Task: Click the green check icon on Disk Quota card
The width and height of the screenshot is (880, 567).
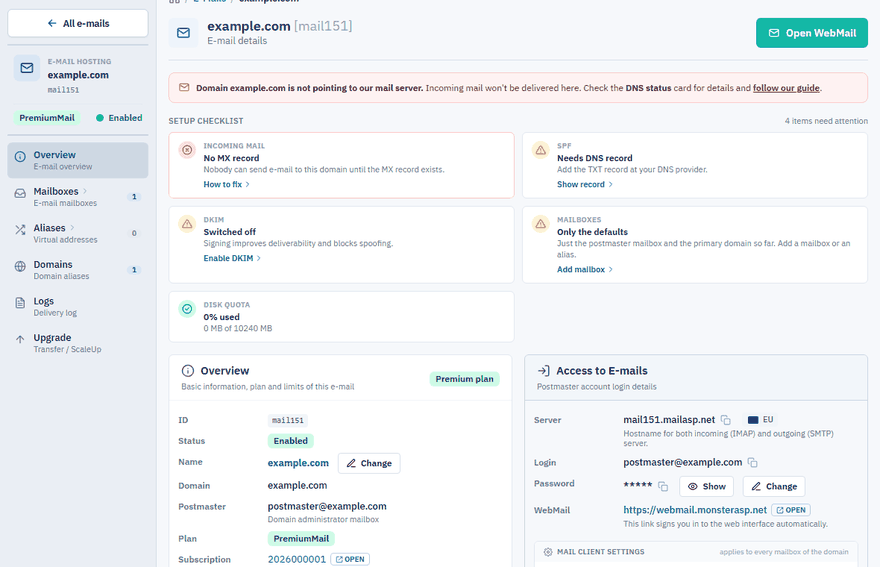Action: (x=187, y=309)
